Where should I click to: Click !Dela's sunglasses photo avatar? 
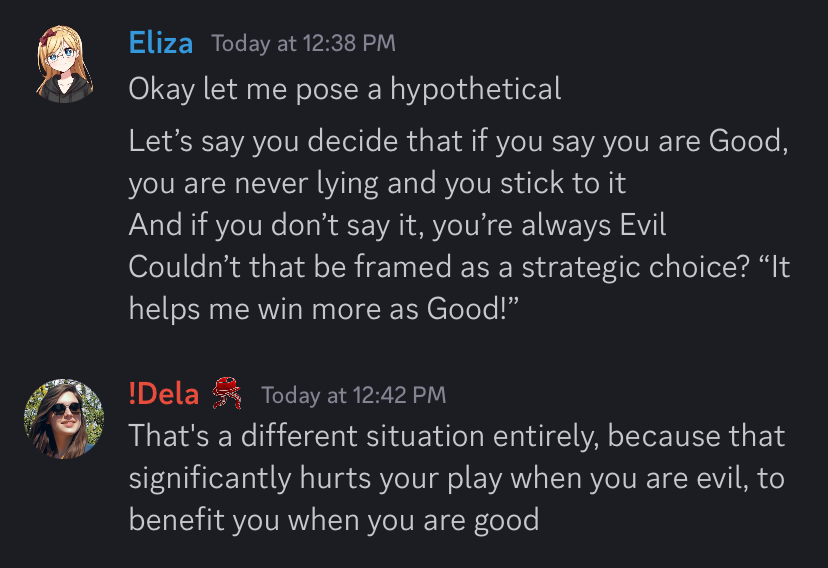coord(64,419)
